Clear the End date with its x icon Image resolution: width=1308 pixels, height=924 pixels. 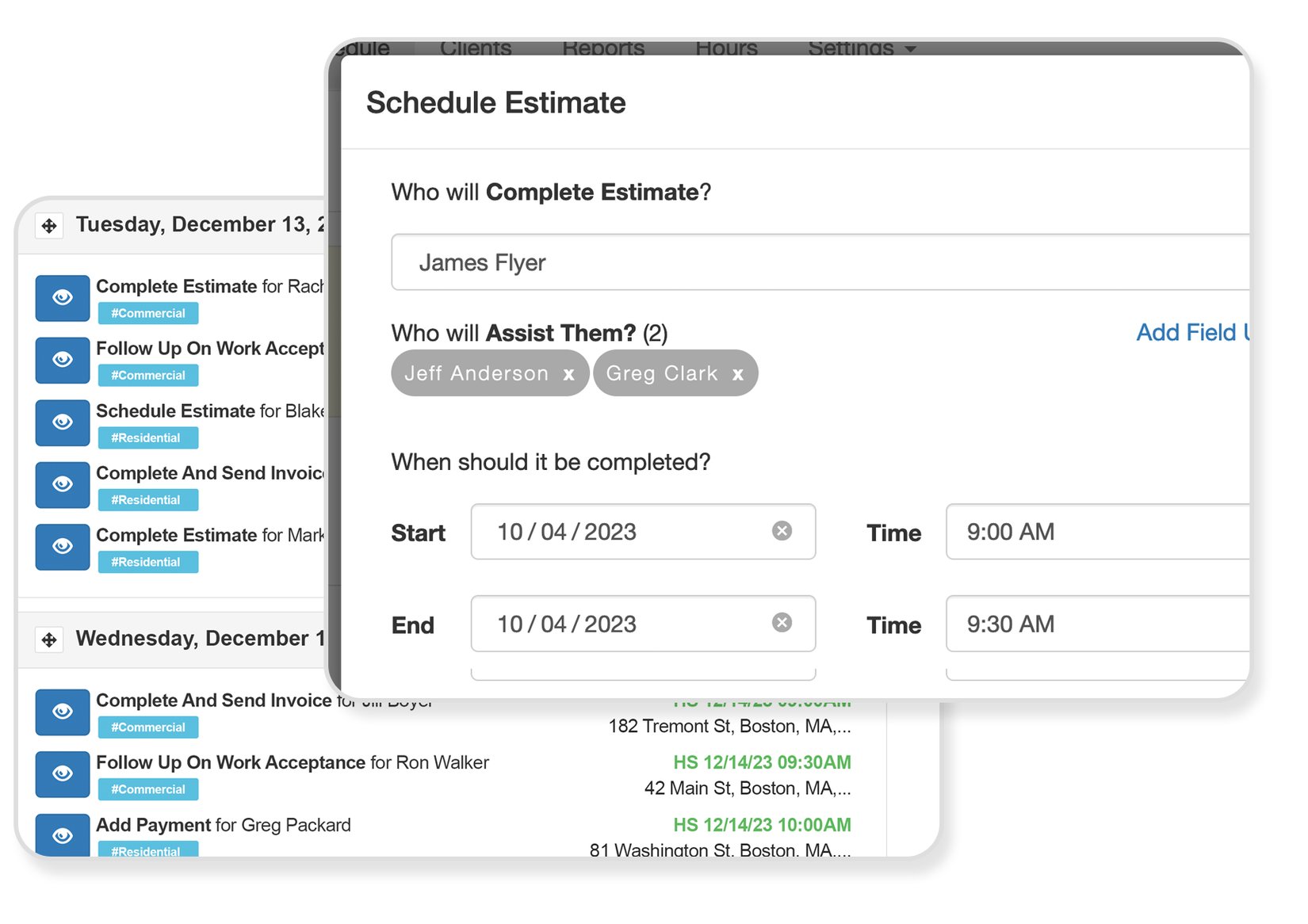(782, 624)
